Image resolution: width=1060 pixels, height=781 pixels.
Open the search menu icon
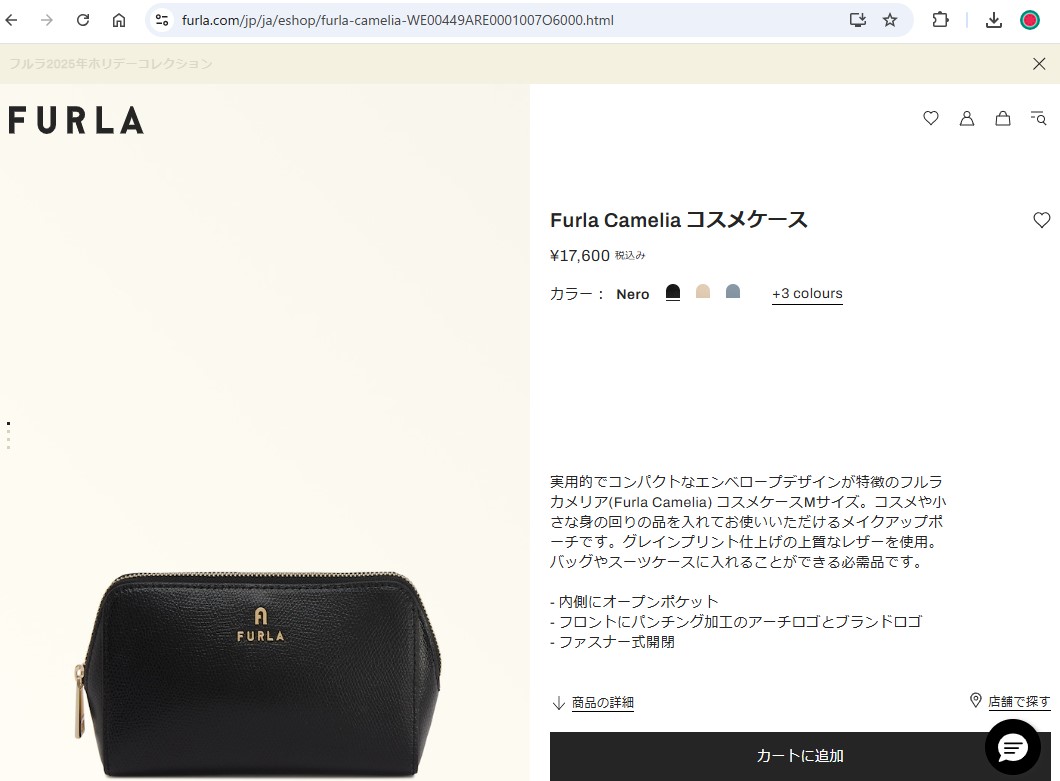click(1038, 118)
